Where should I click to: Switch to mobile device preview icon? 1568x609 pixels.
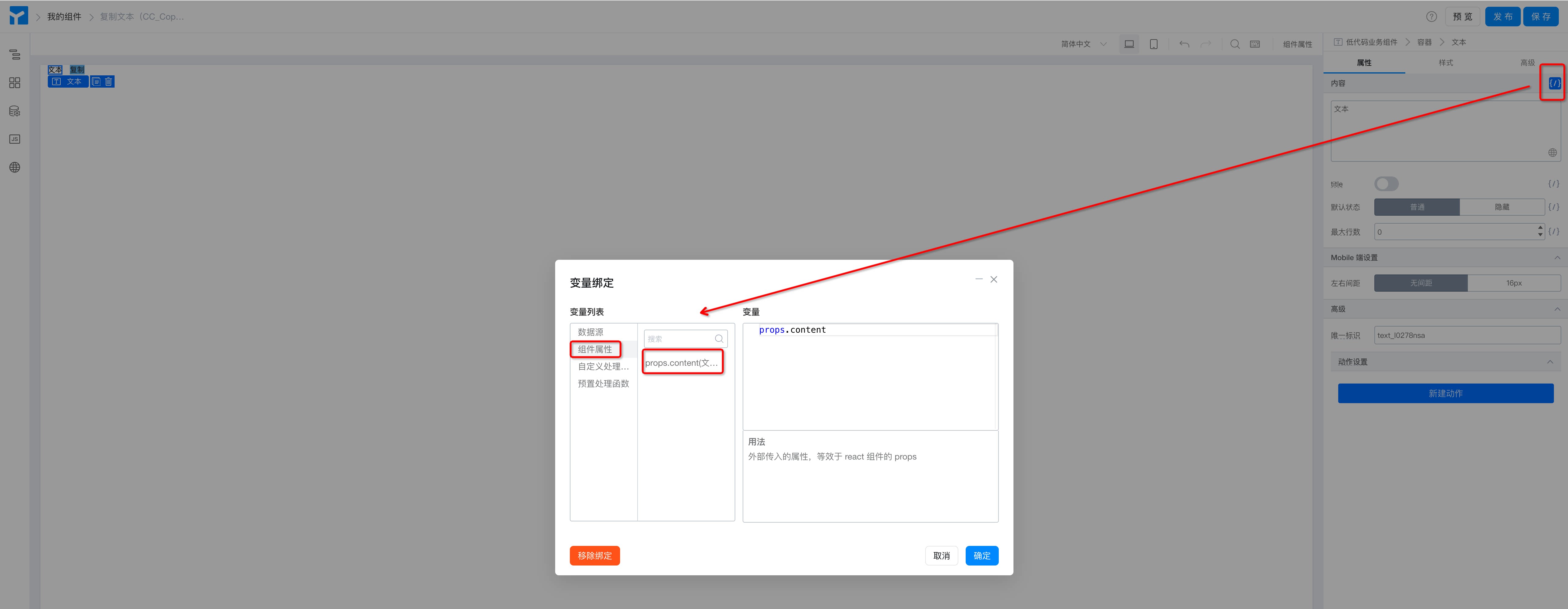click(1153, 44)
